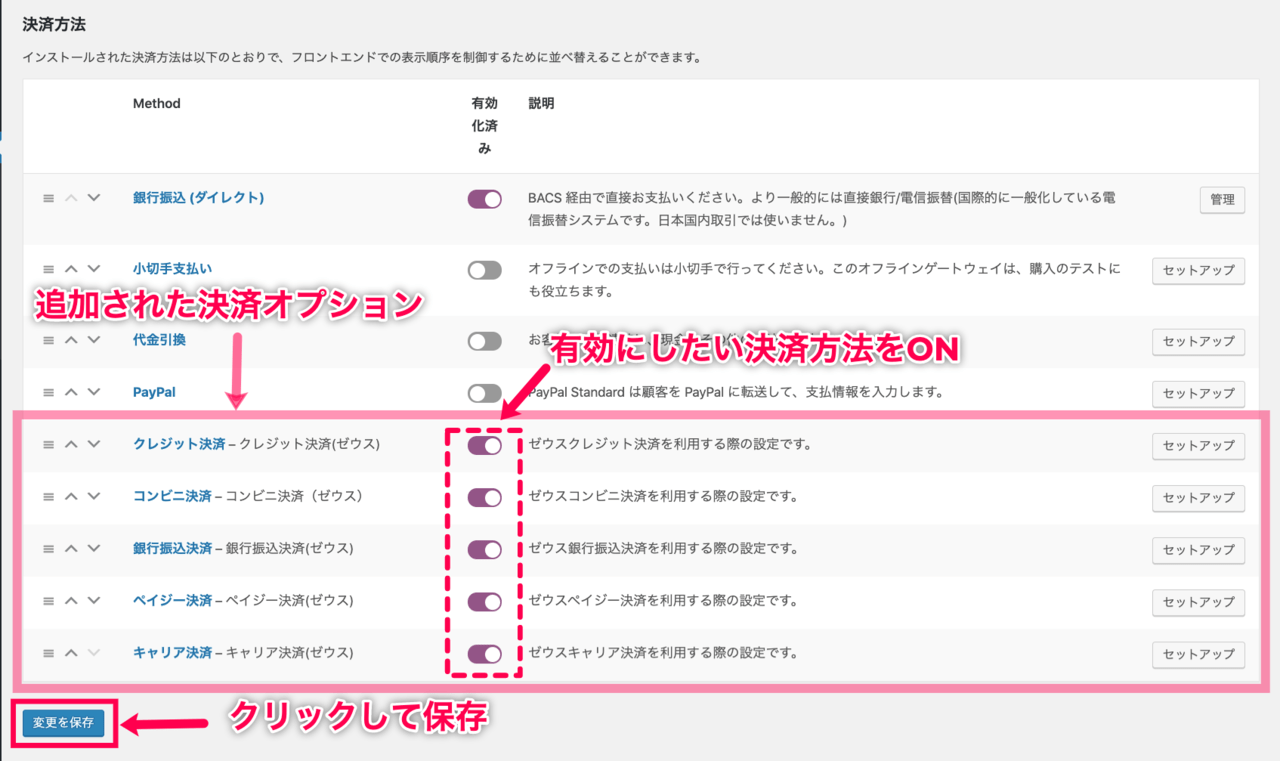Screen dimensions: 1280x761
Task: Toggle off 銀行振込決済 (ゼウス)
Action: click(484, 549)
